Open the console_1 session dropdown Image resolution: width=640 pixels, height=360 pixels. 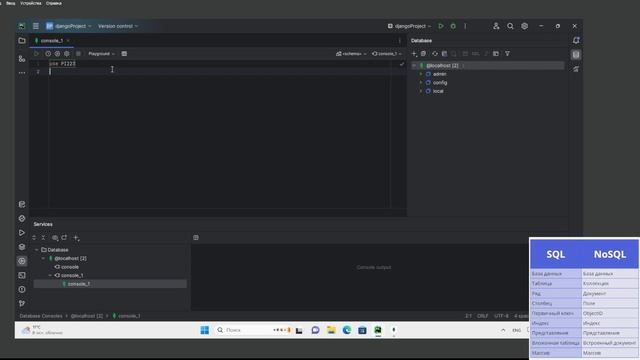[x=387, y=53]
